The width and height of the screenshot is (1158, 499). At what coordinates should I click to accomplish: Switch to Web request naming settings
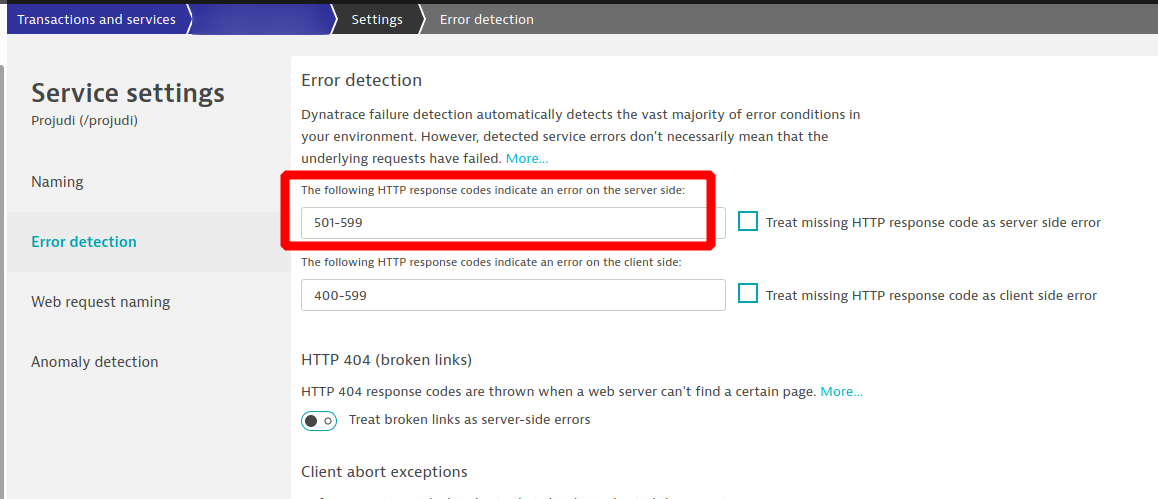coord(100,302)
